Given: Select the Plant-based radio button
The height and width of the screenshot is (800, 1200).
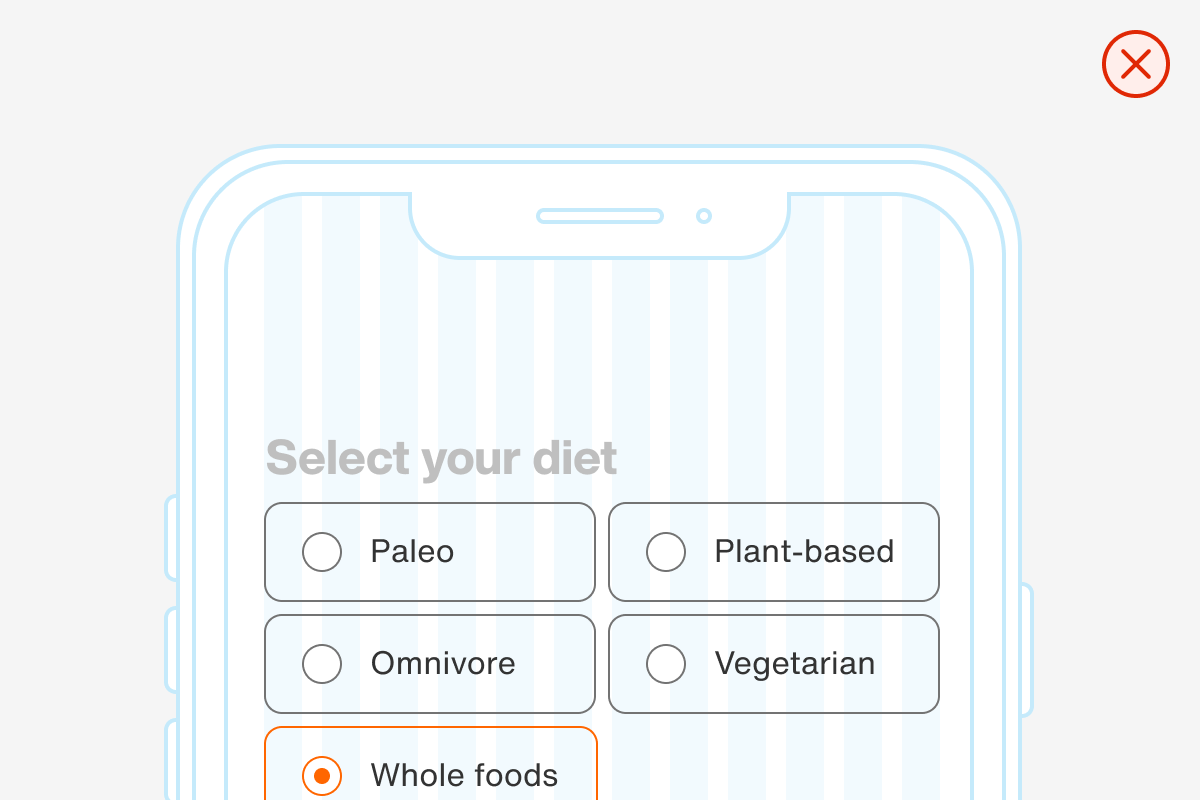Looking at the screenshot, I should [666, 552].
